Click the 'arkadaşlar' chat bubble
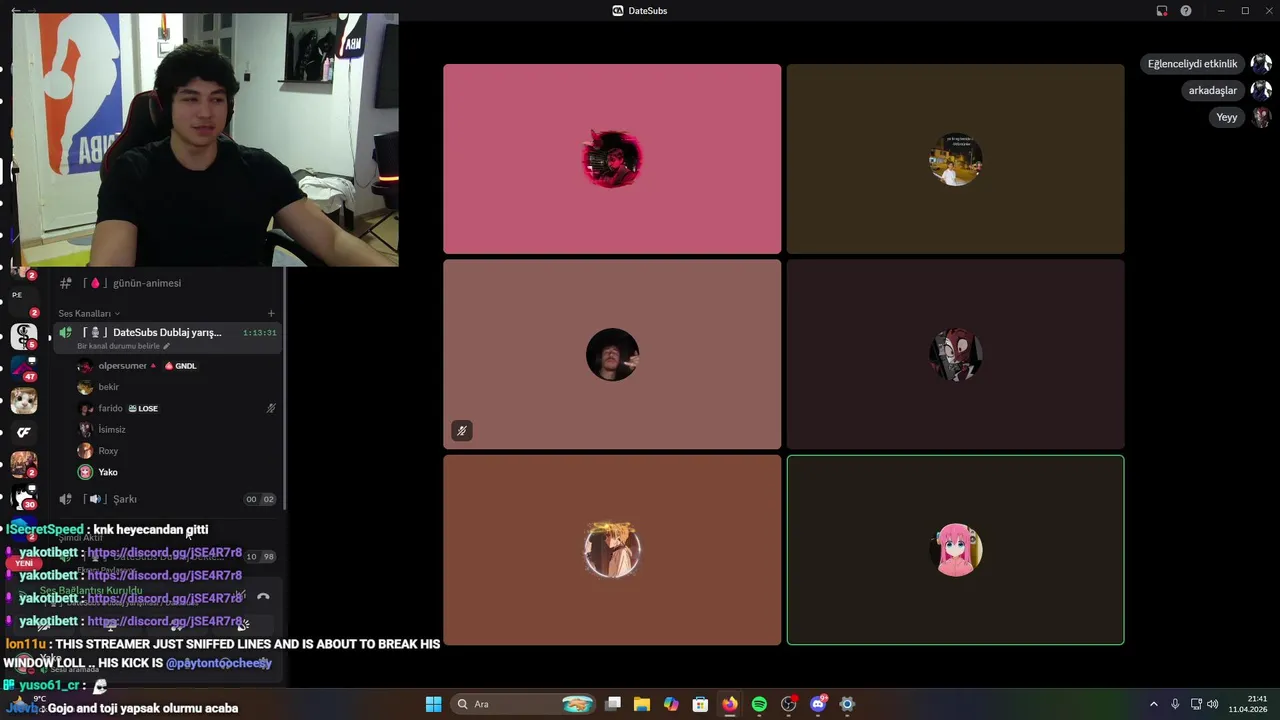 point(1212,90)
